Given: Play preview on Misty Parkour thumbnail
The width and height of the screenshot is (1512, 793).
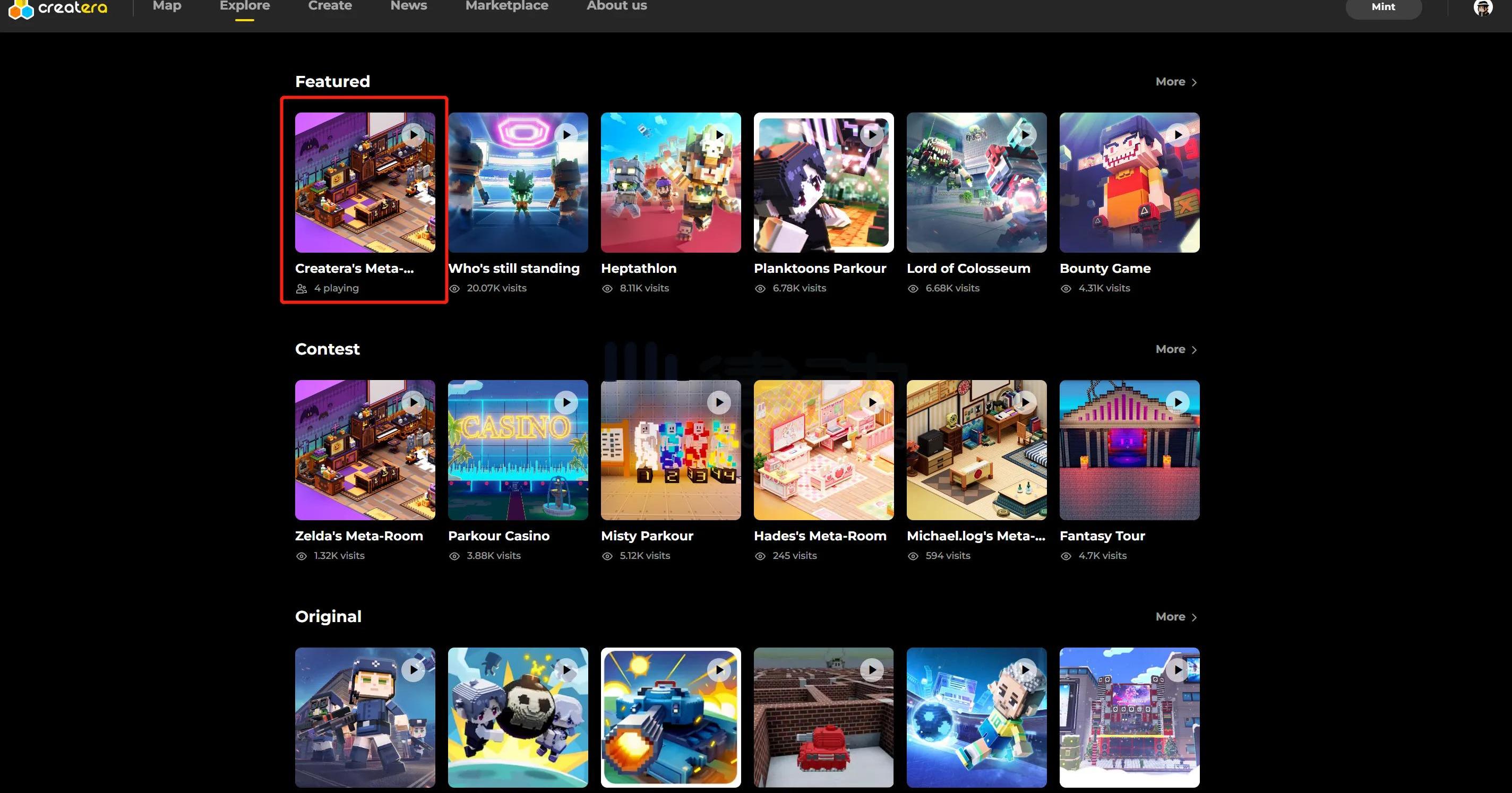Looking at the screenshot, I should click(x=719, y=403).
